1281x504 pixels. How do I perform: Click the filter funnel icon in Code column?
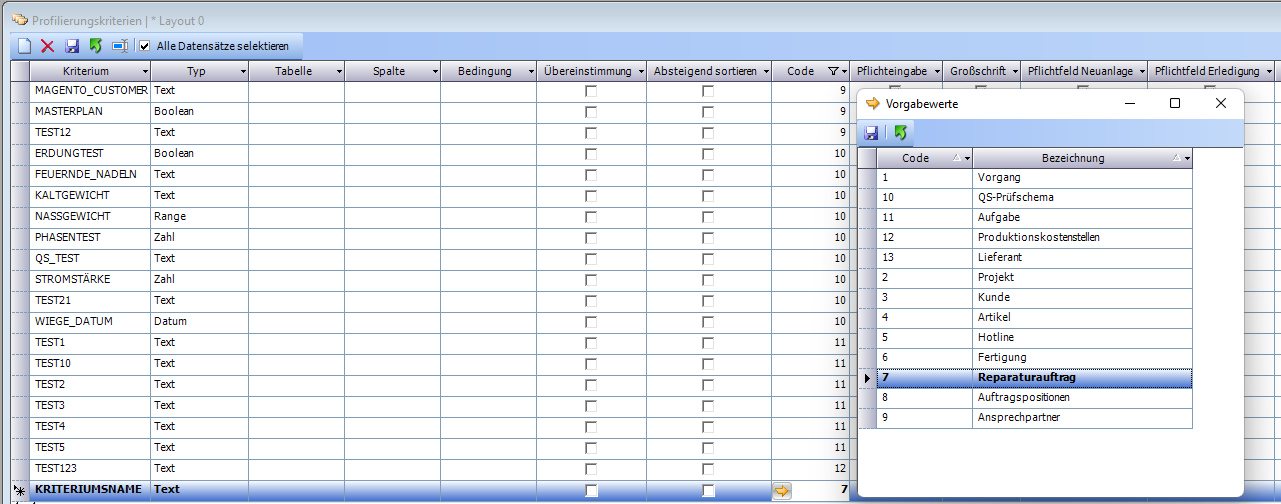click(x=834, y=72)
